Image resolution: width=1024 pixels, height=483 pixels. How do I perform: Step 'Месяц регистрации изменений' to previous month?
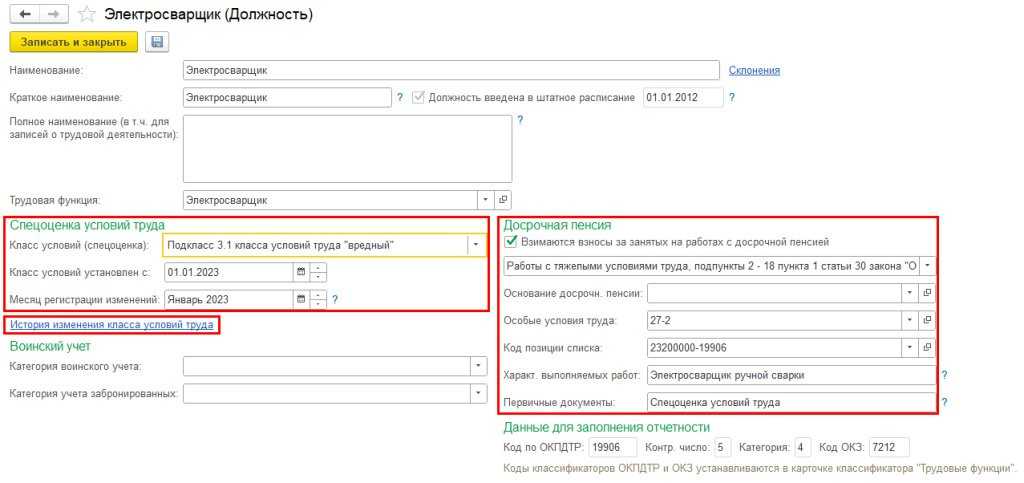pyautogui.click(x=318, y=304)
